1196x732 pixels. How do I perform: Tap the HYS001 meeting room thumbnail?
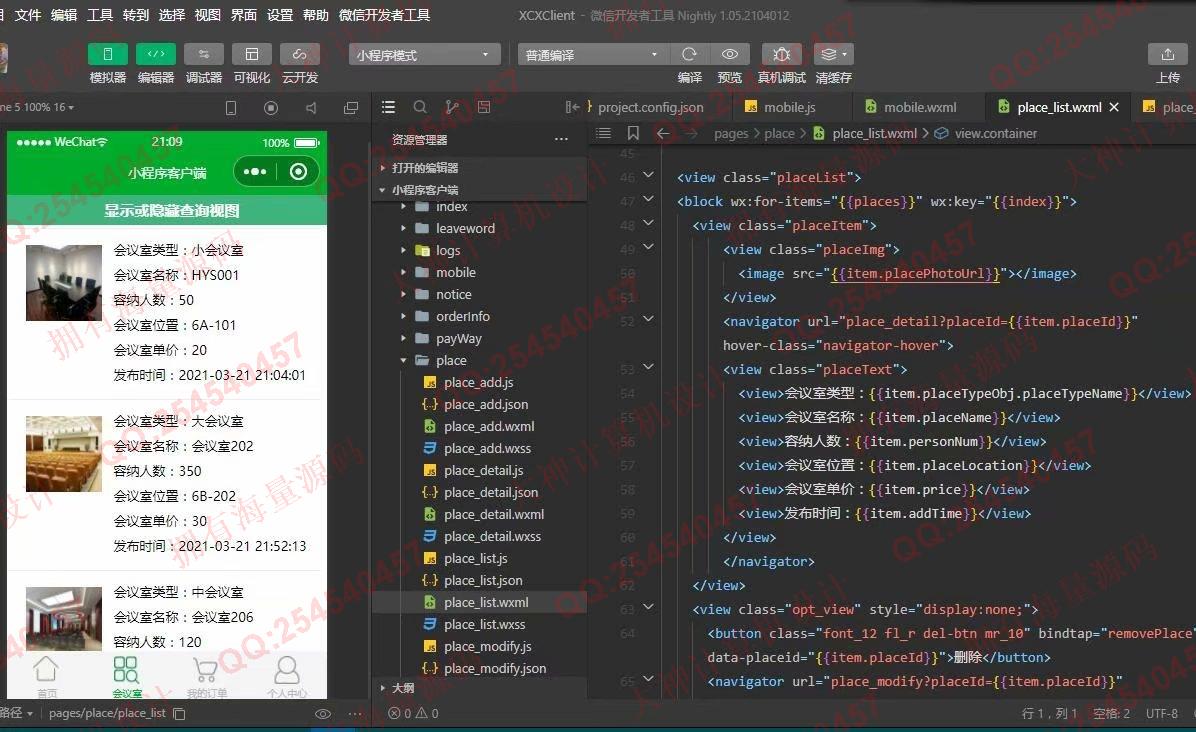pos(64,283)
